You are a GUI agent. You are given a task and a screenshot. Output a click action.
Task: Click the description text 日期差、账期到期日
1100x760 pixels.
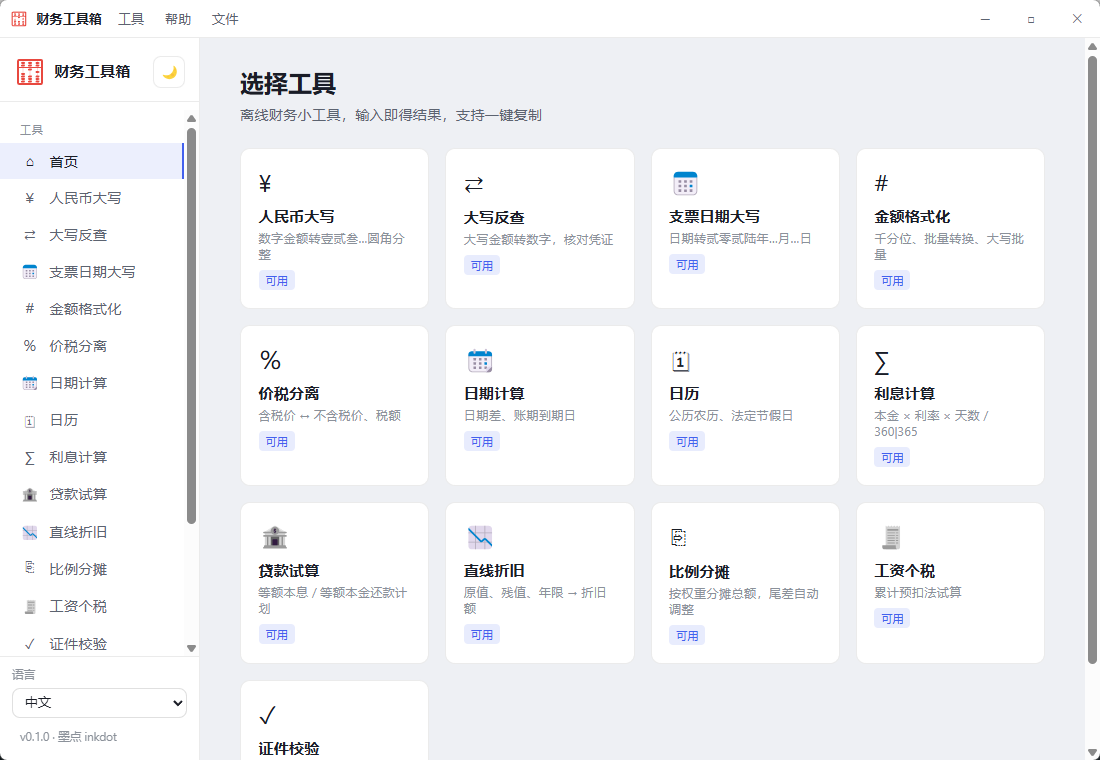[520, 415]
